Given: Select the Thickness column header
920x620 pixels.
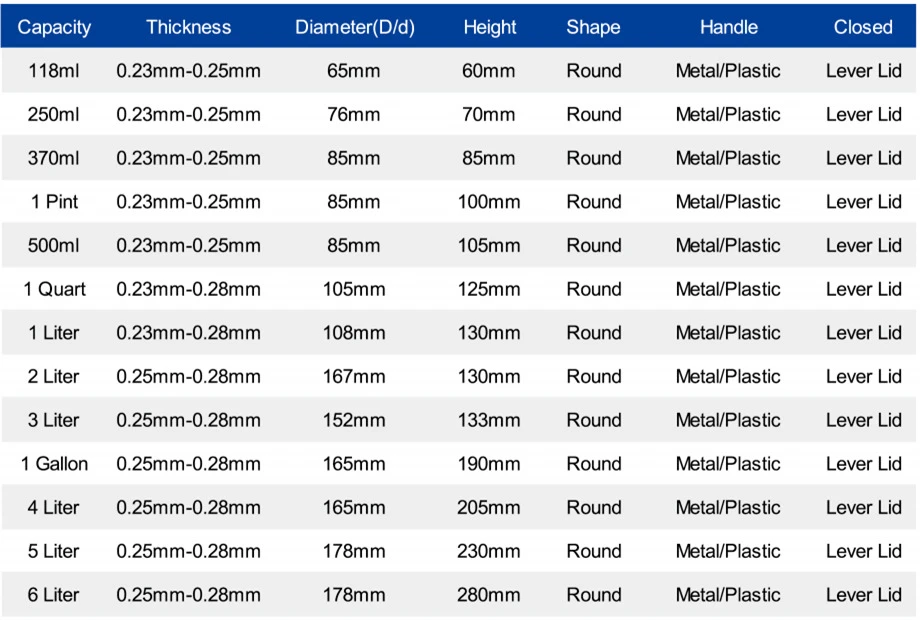Looking at the screenshot, I should 188,27.
